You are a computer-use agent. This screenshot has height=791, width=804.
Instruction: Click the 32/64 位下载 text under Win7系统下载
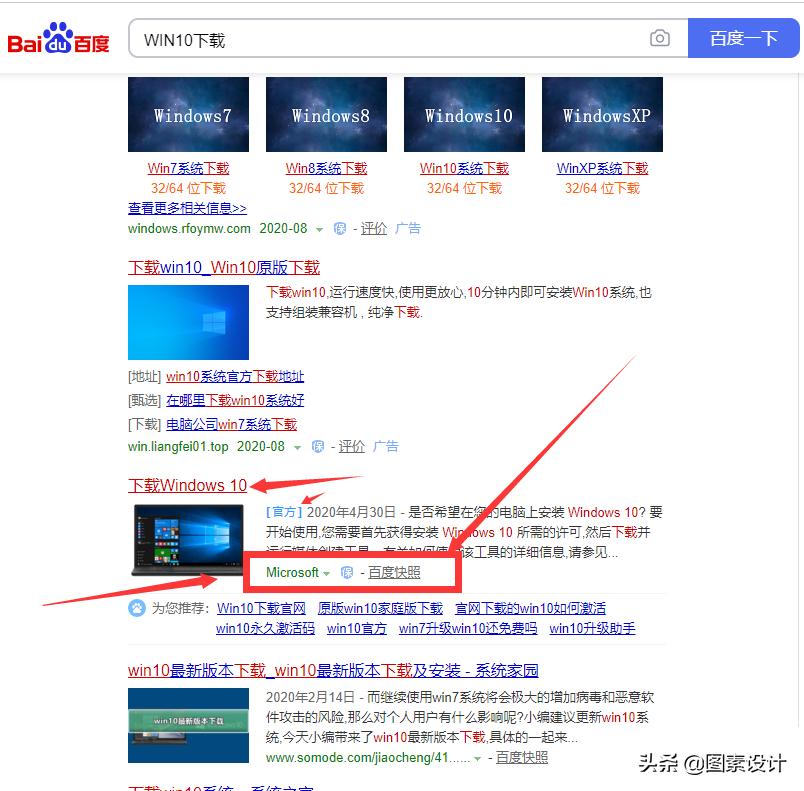pyautogui.click(x=188, y=188)
